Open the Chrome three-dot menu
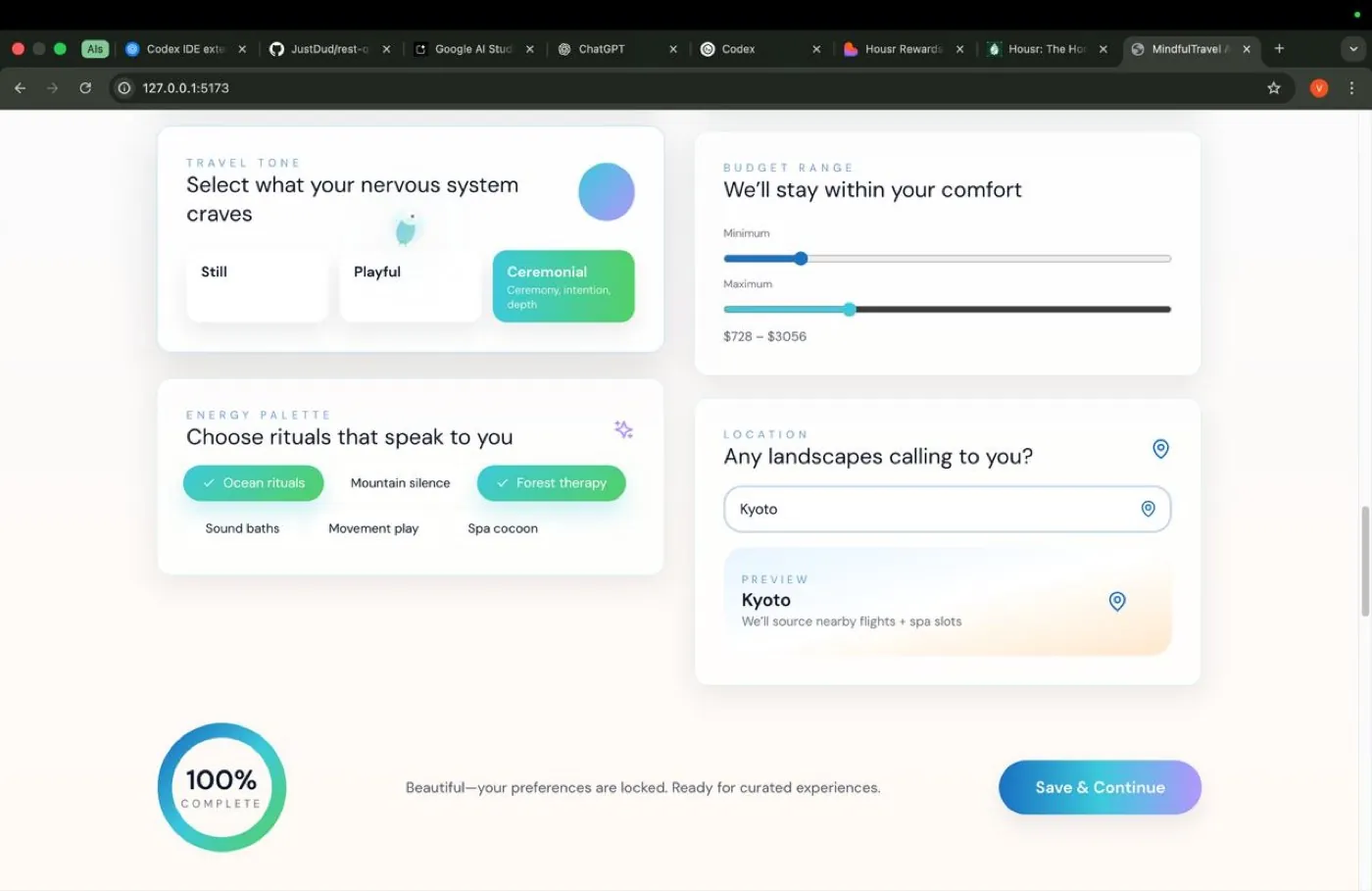Viewport: 1372px width, 891px height. pyautogui.click(x=1351, y=88)
